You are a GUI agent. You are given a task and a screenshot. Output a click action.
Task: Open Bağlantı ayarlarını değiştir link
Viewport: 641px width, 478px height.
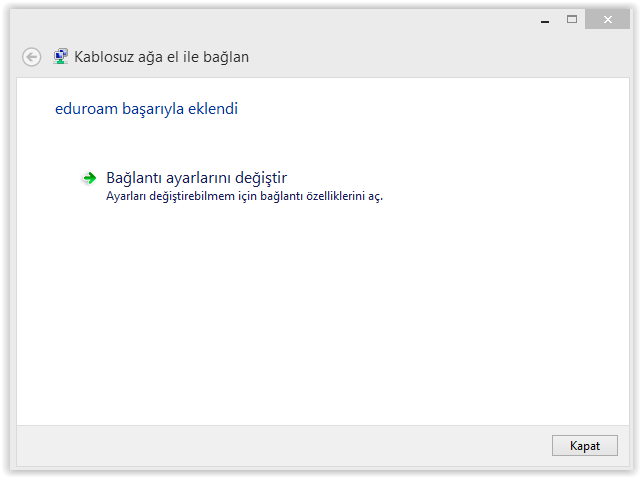click(x=196, y=178)
